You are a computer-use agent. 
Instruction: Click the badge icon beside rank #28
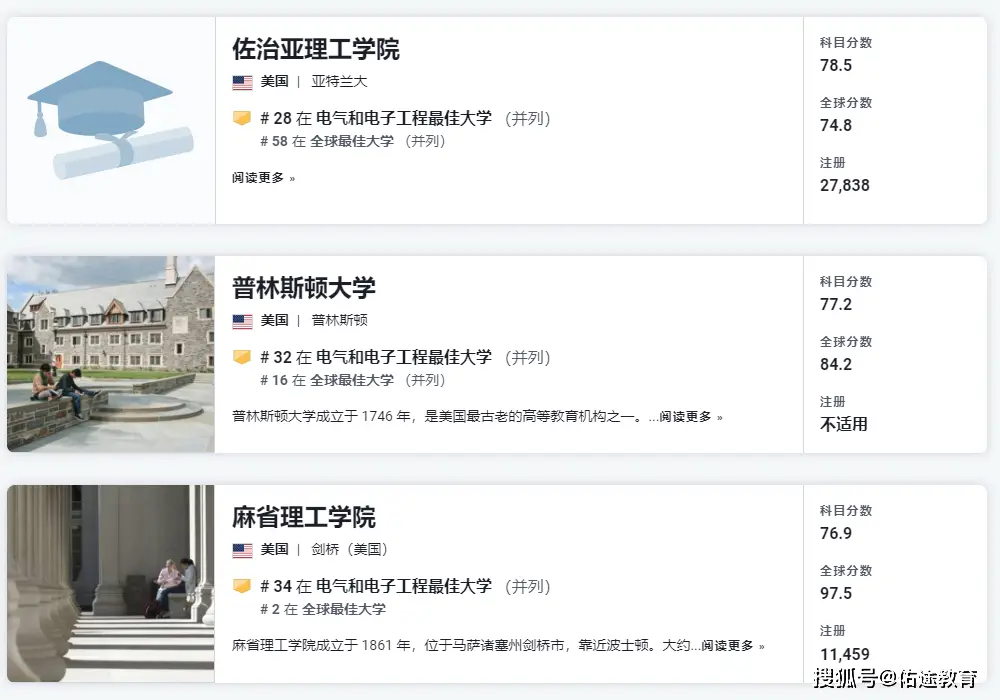tap(242, 118)
